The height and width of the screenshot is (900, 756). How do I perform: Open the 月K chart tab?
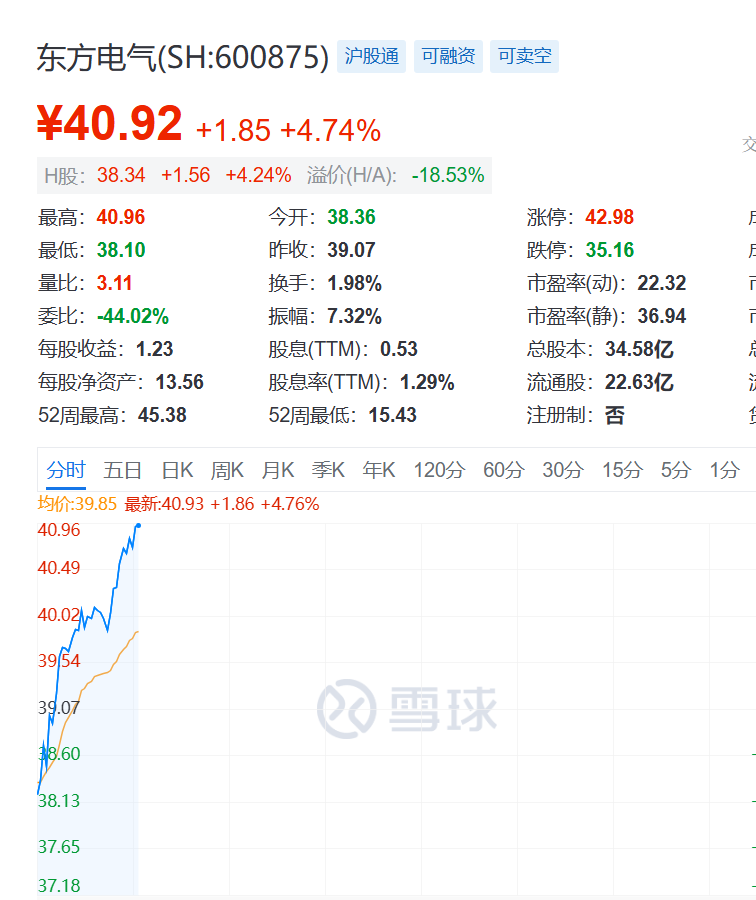tap(278, 470)
